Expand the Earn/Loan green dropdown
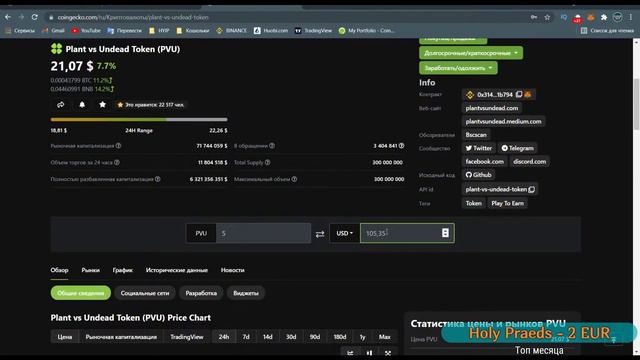This screenshot has height=360, width=640. (x=458, y=68)
